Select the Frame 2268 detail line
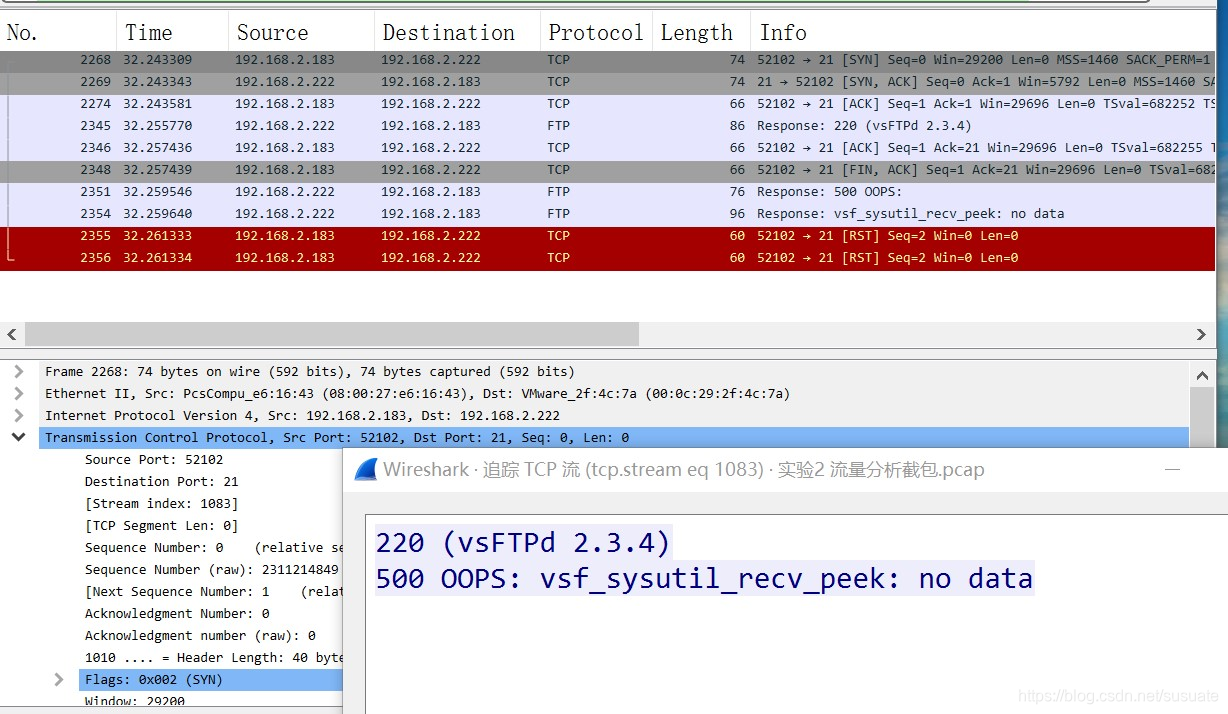The height and width of the screenshot is (714, 1228). pyautogui.click(x=614, y=371)
